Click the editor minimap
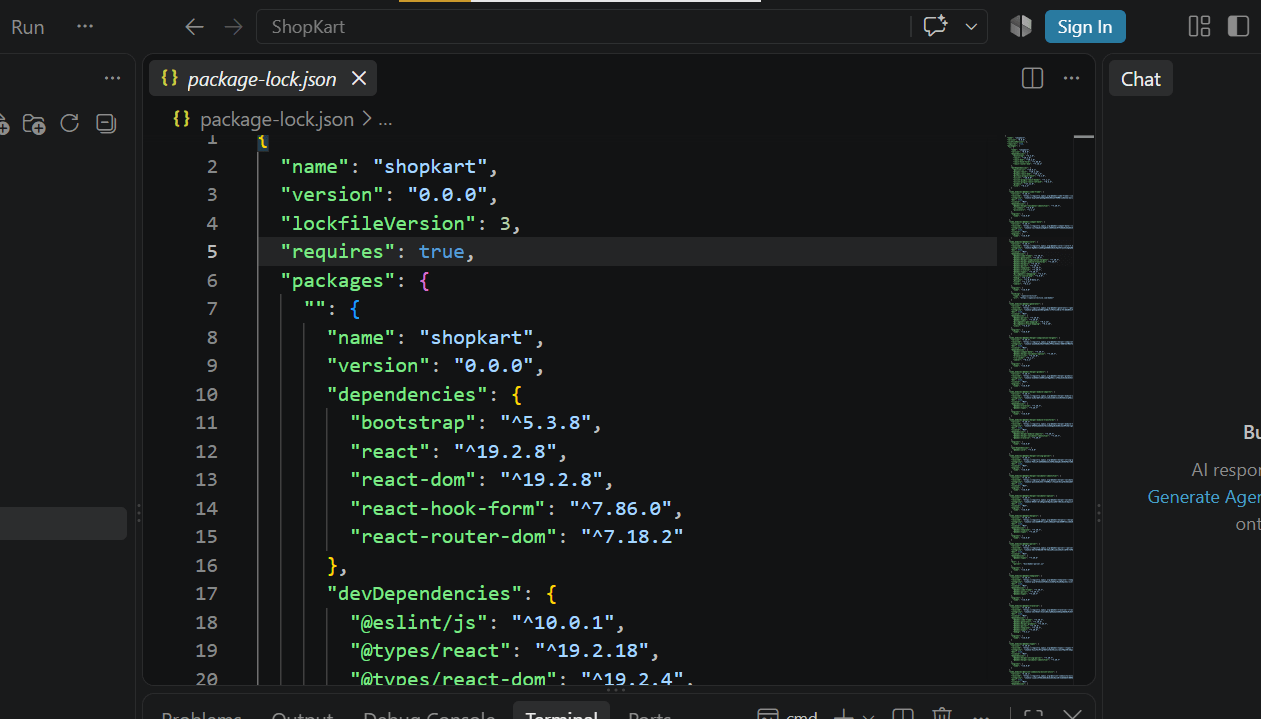1261x719 pixels. [1038, 410]
